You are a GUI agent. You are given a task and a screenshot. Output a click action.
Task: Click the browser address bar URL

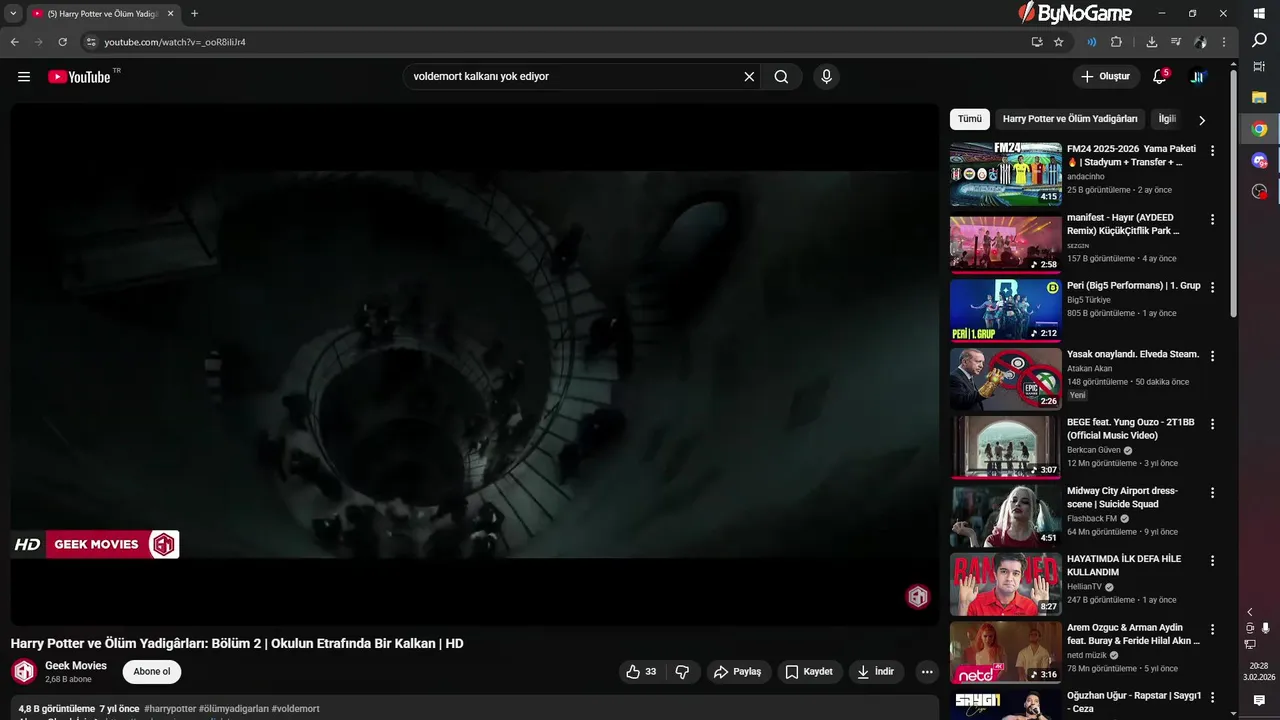click(x=175, y=42)
